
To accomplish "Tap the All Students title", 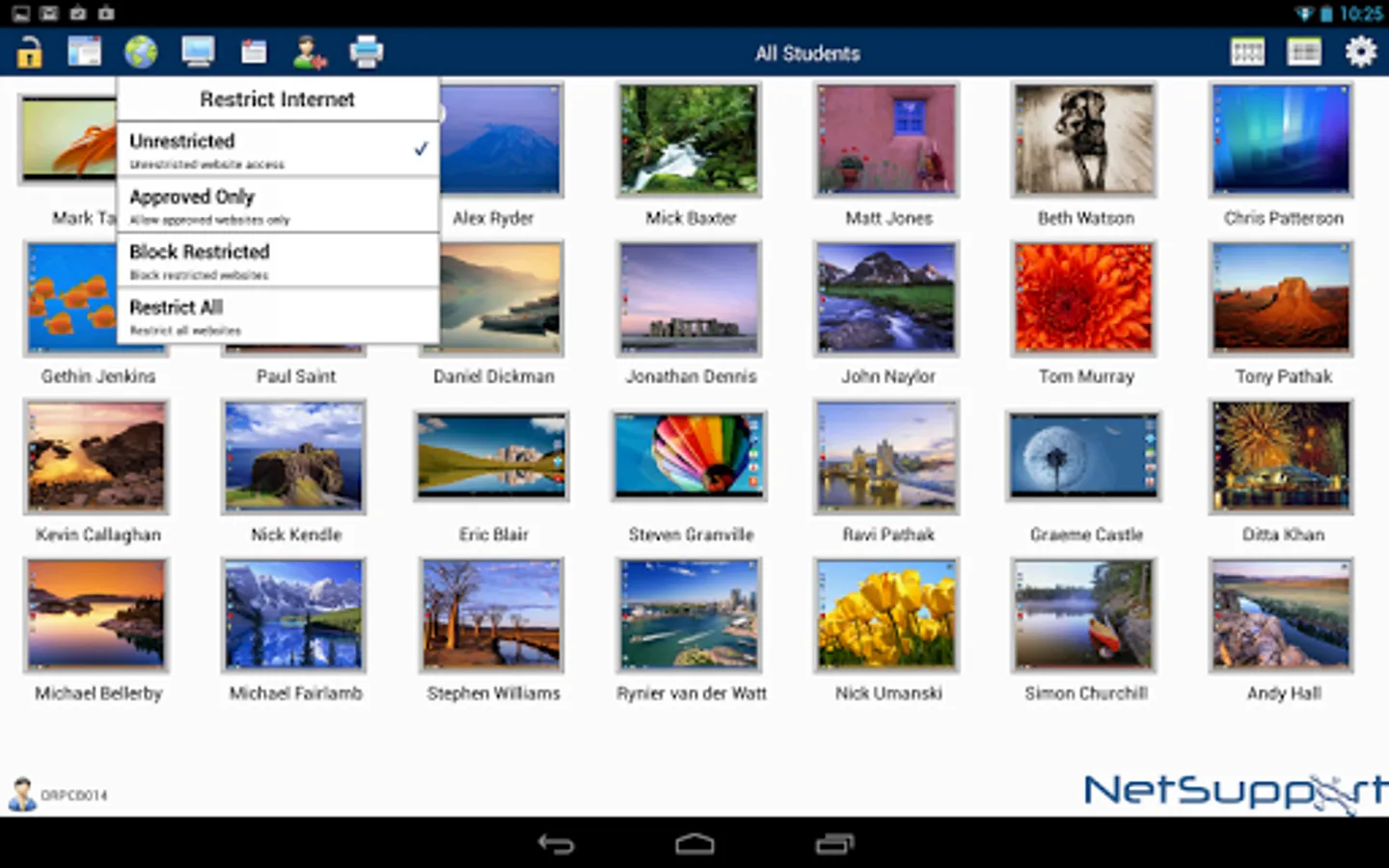I will 807,53.
